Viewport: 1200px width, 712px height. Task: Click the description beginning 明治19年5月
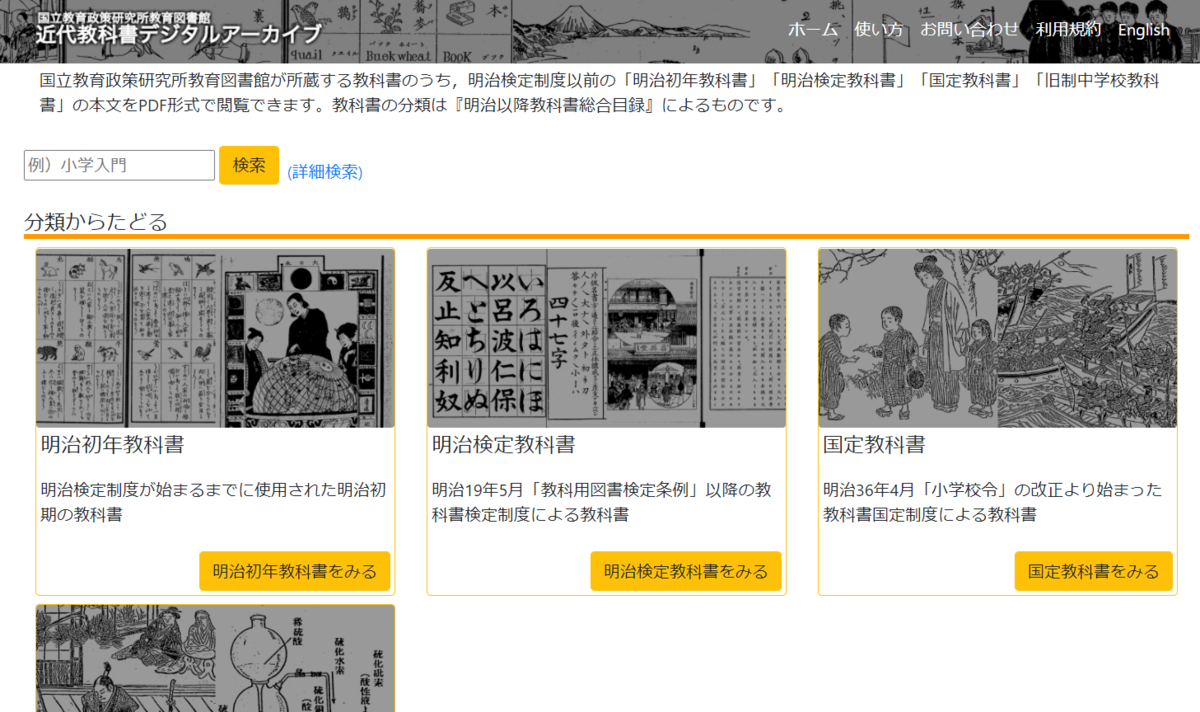coord(602,502)
